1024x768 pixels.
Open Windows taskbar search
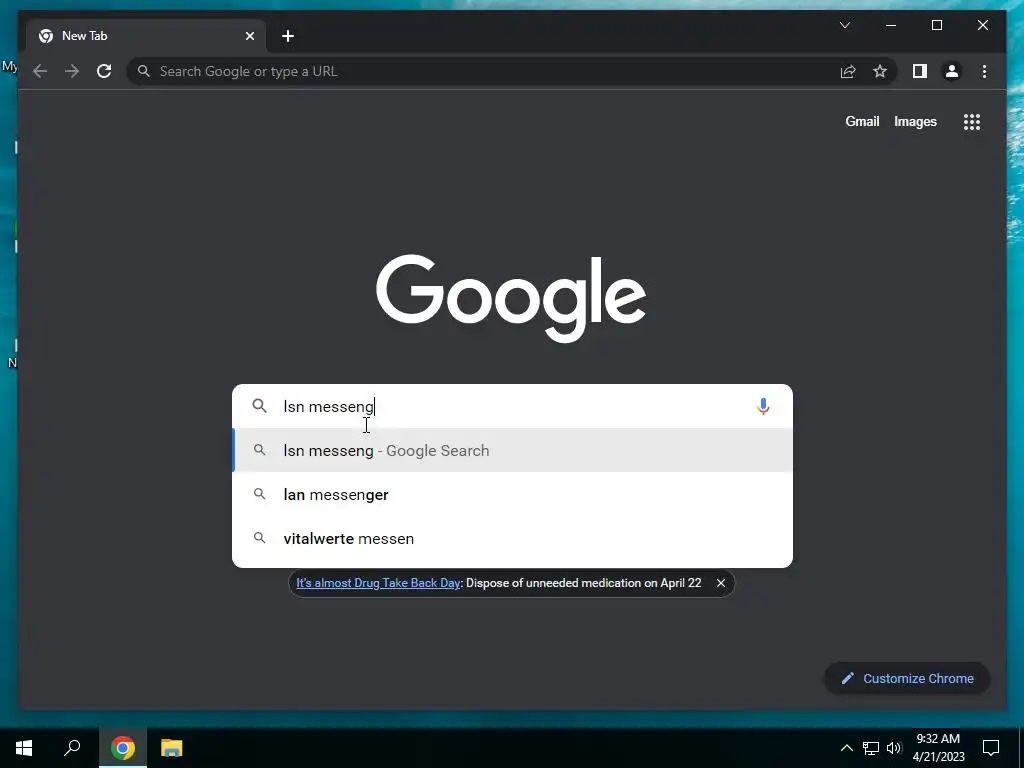72,748
